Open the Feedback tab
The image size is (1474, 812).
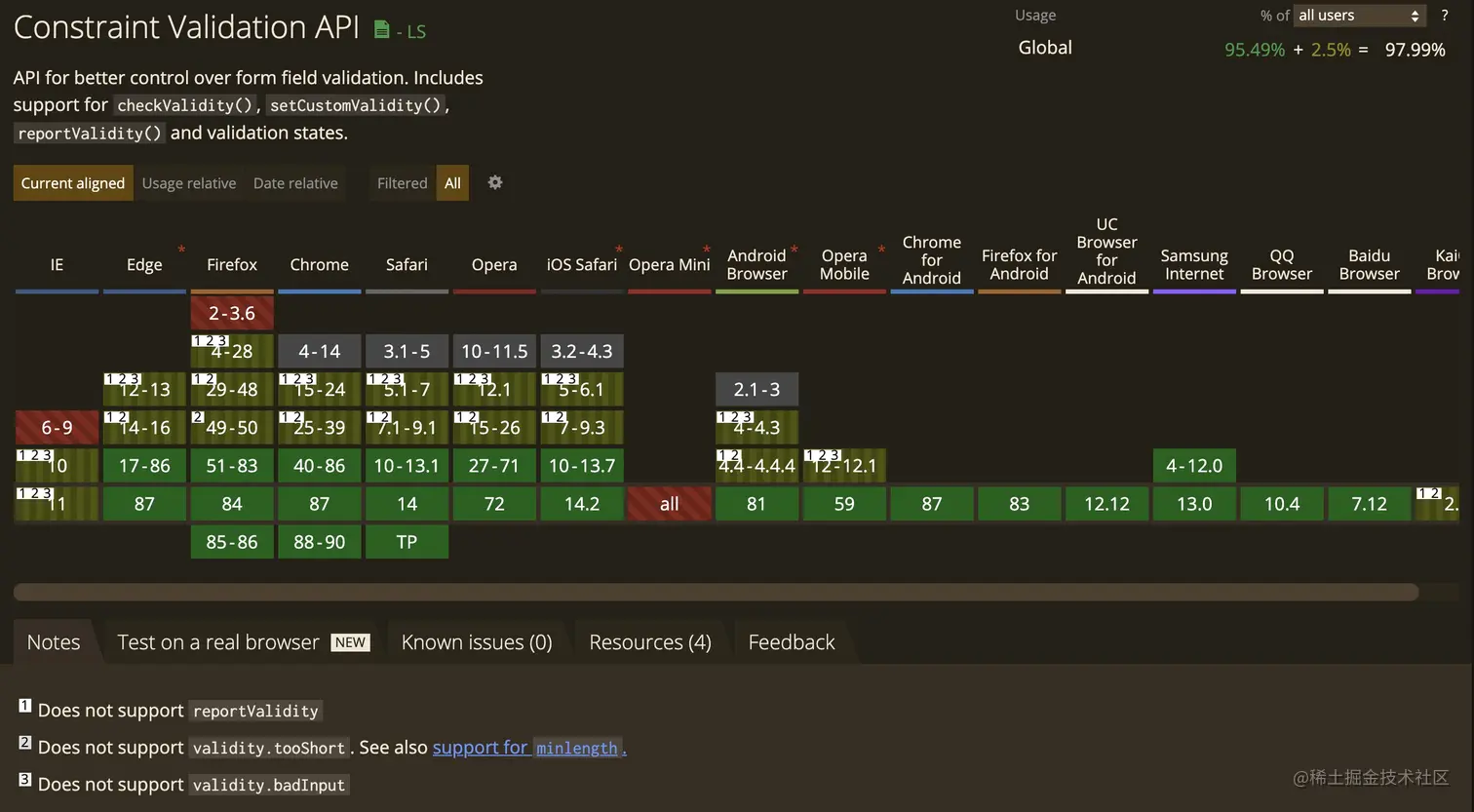coord(792,642)
